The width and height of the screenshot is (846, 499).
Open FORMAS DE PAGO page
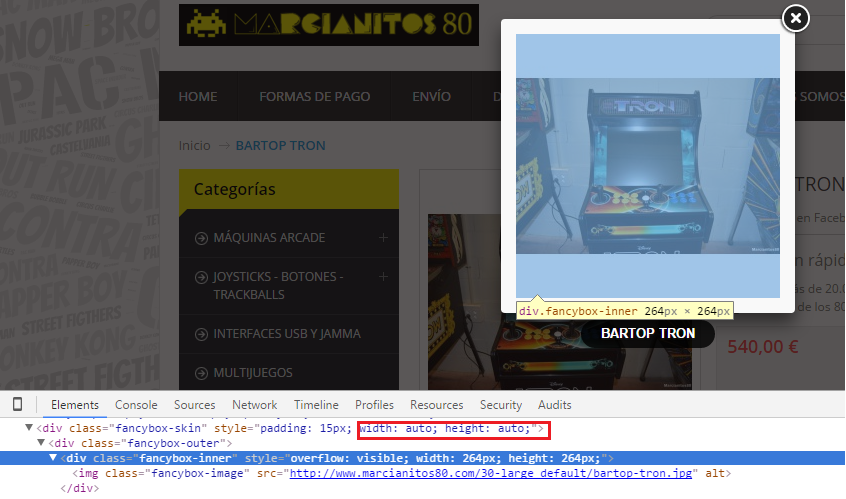[x=315, y=96]
